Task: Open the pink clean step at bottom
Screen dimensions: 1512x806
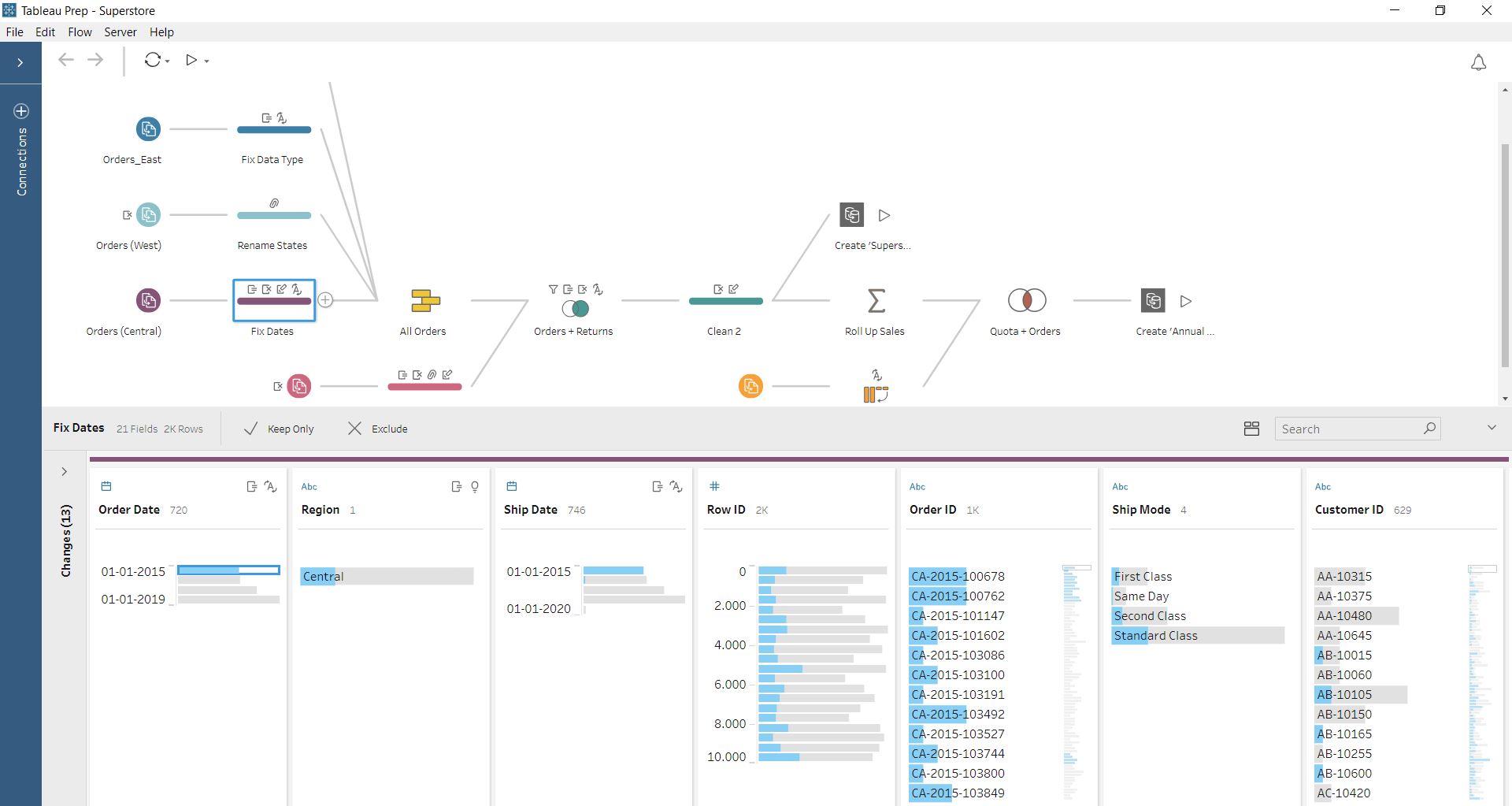Action: point(424,387)
